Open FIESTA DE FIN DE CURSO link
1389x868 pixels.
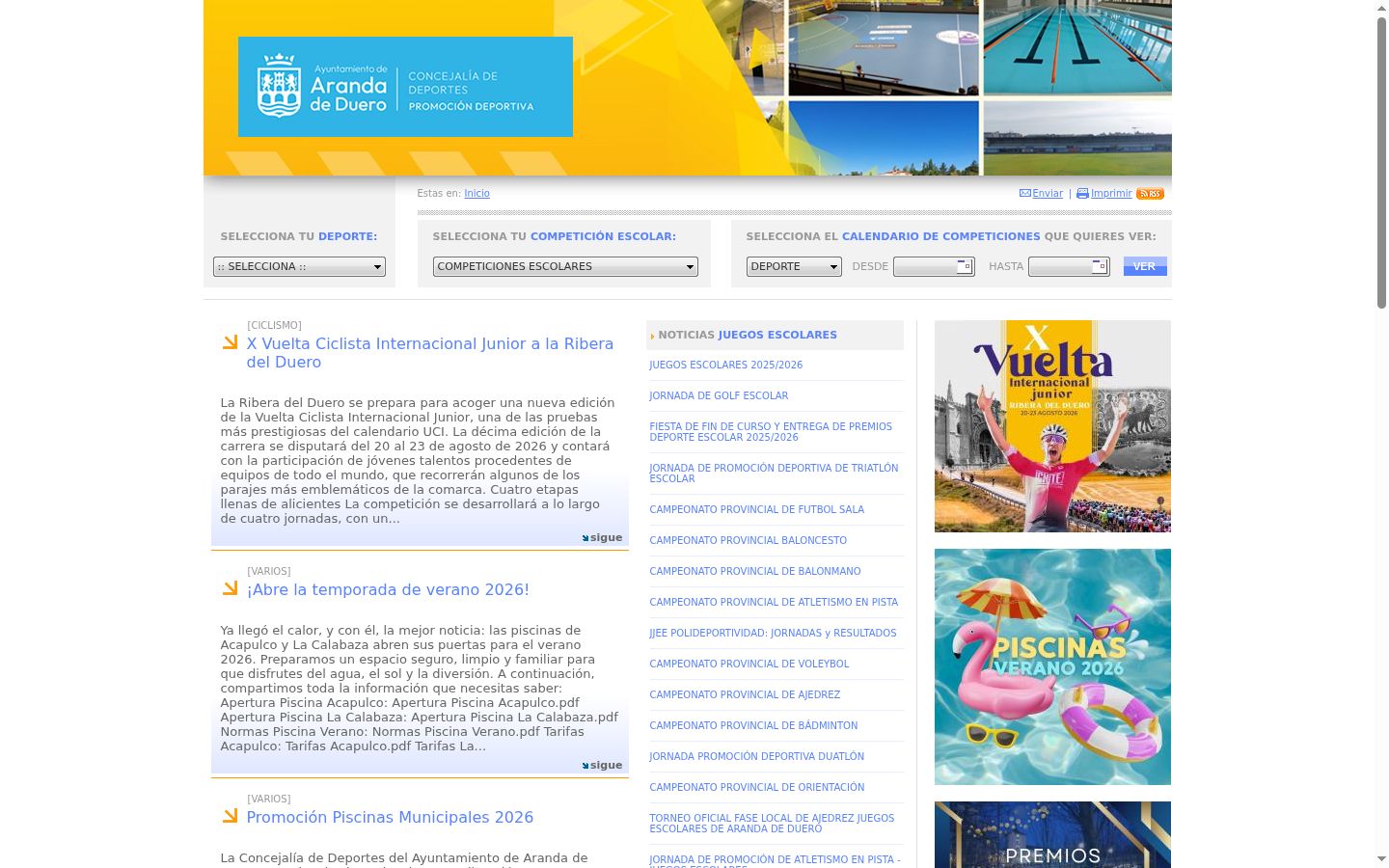(x=771, y=432)
